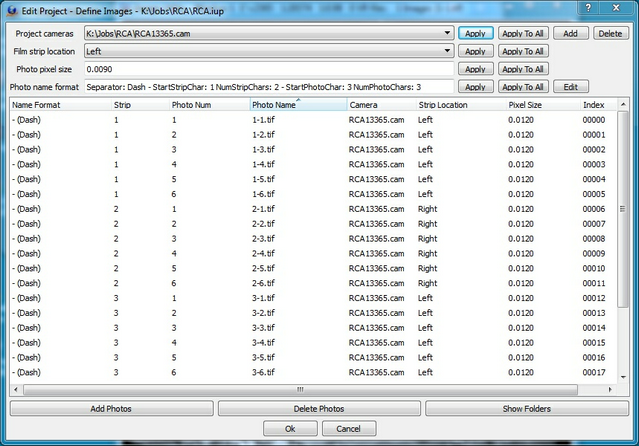The height and width of the screenshot is (446, 639).
Task: Click the Cancel button
Action: pyautogui.click(x=349, y=428)
